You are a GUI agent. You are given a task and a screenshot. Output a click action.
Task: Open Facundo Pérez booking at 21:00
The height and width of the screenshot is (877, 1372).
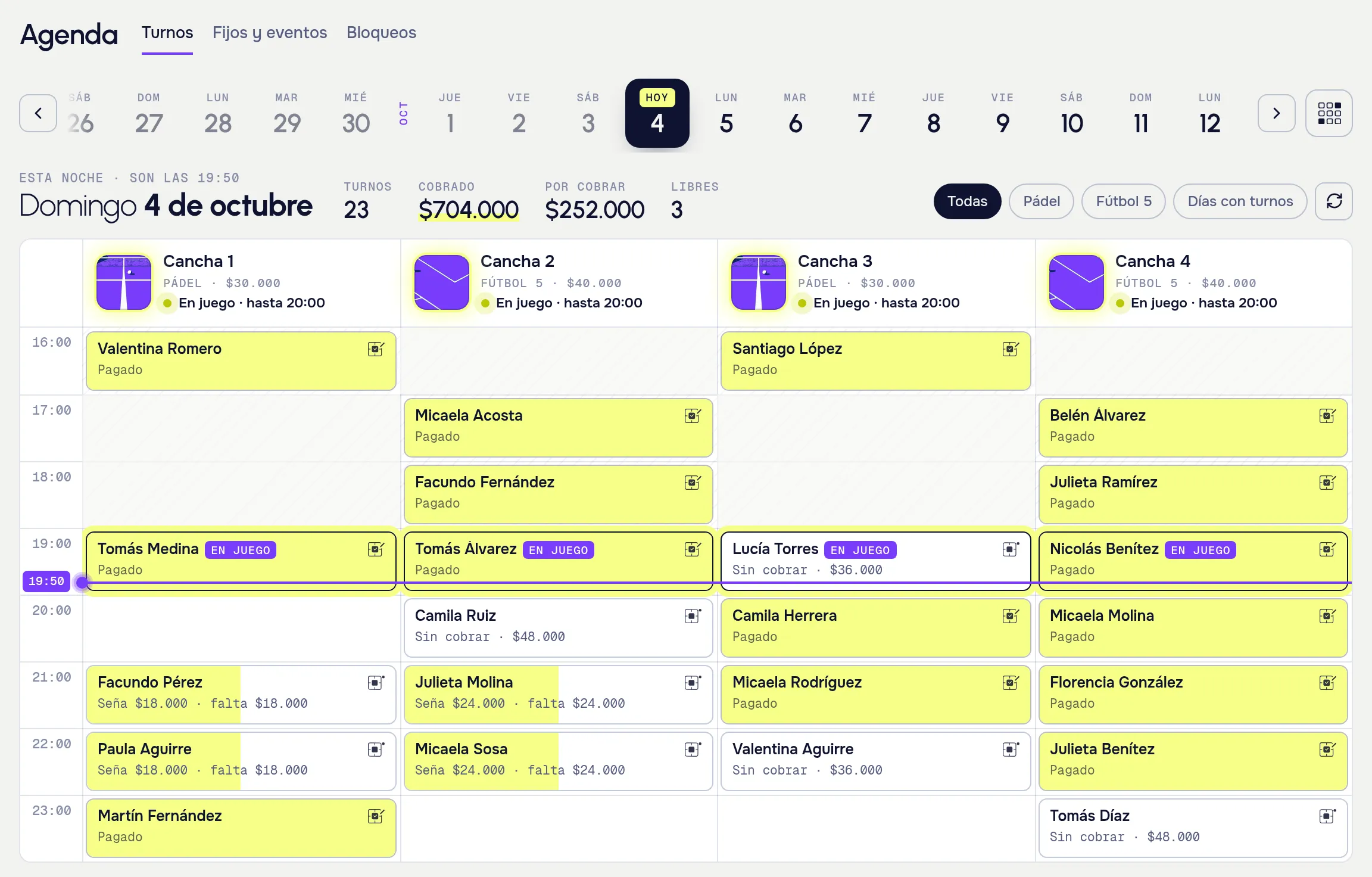click(241, 695)
